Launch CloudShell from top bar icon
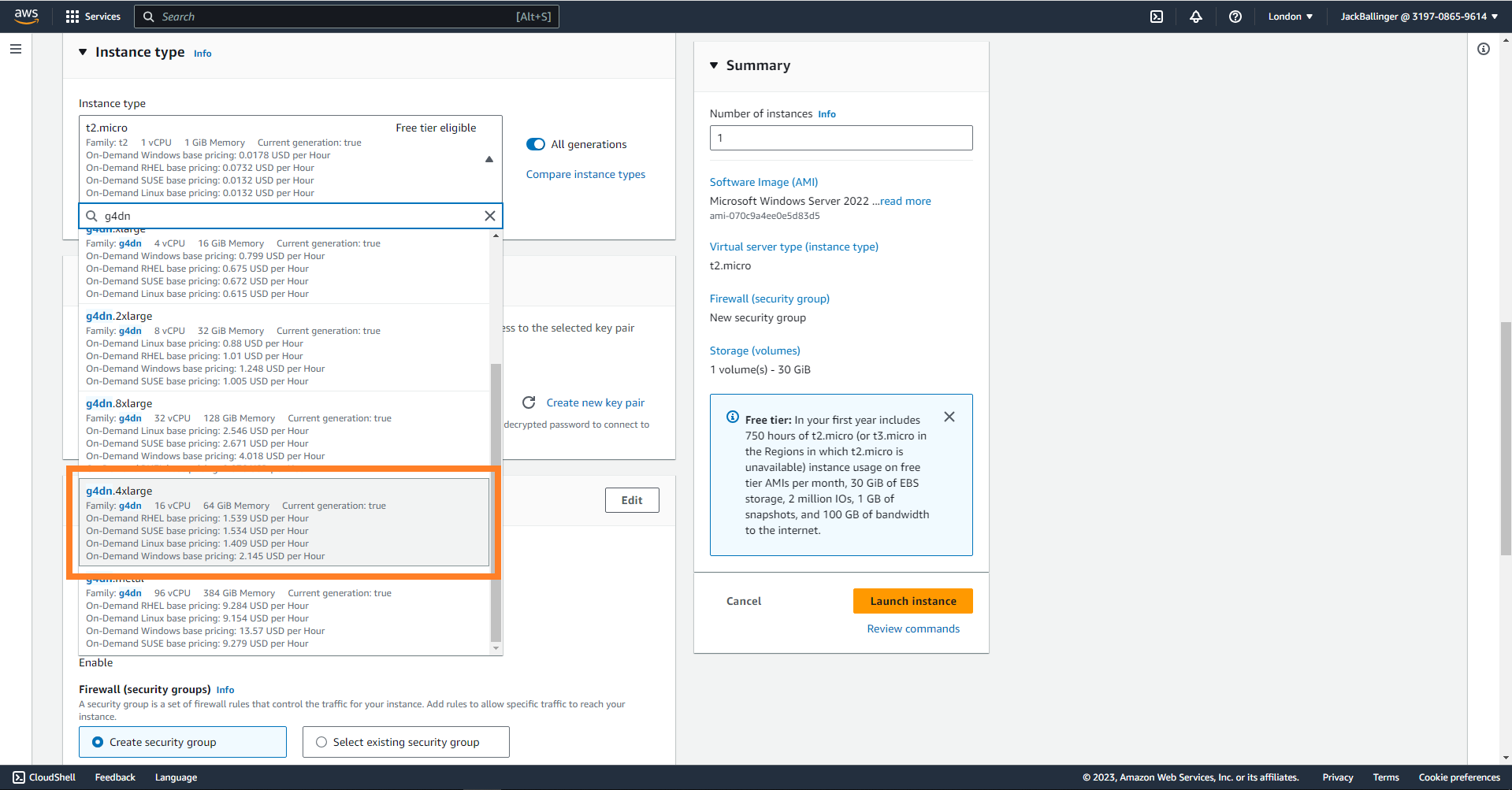The height and width of the screenshot is (790, 1512). coord(1156,17)
